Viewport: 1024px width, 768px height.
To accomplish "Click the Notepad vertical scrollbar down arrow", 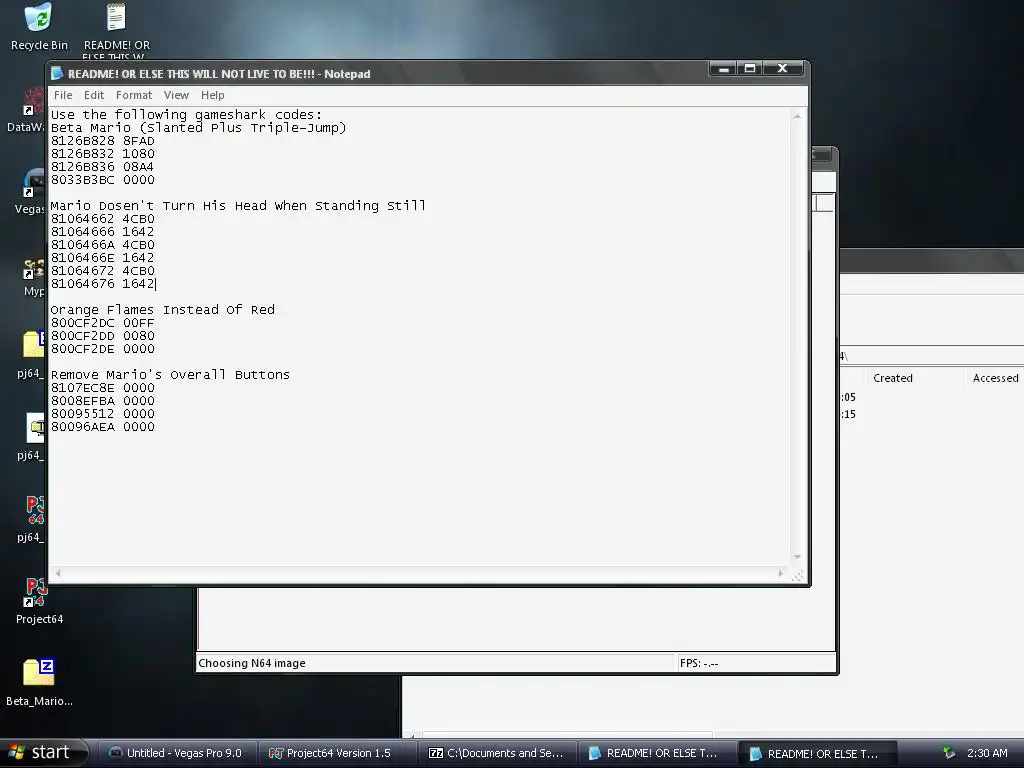I will [797, 557].
